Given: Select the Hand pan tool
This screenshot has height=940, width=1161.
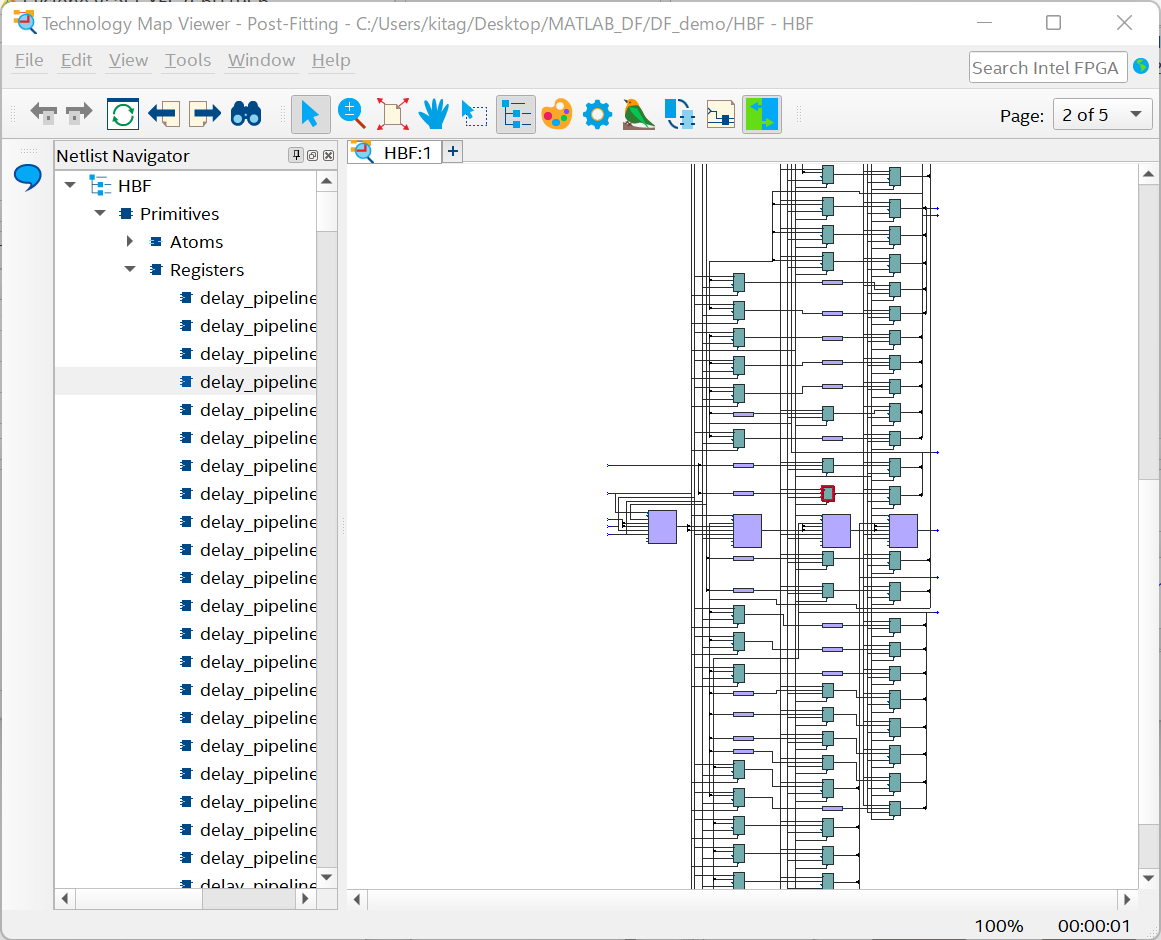Looking at the screenshot, I should (433, 114).
